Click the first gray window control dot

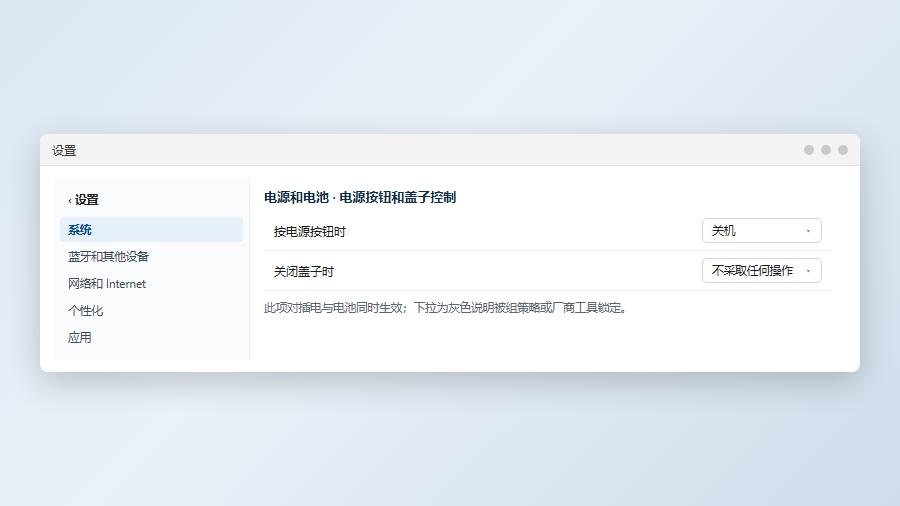[x=809, y=150]
